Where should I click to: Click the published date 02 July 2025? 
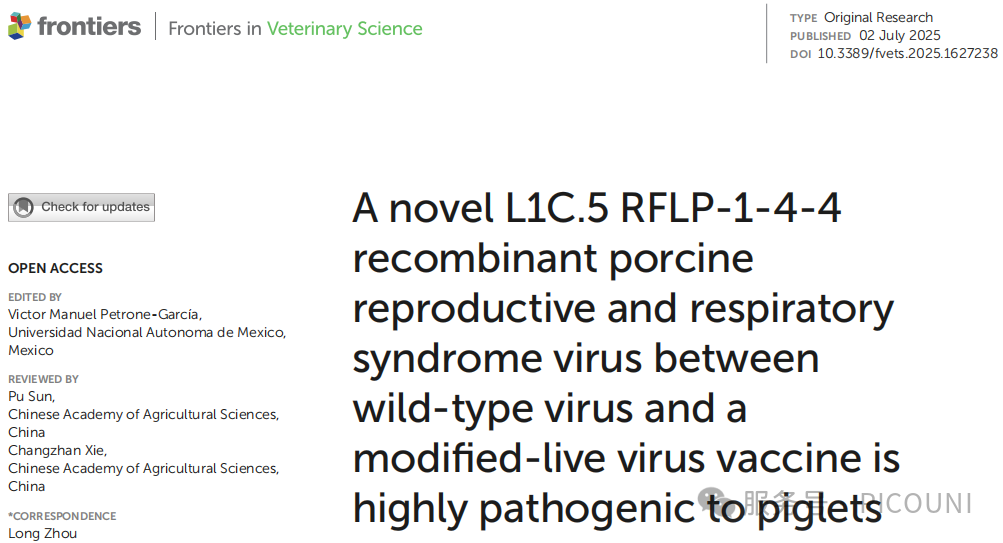point(900,36)
